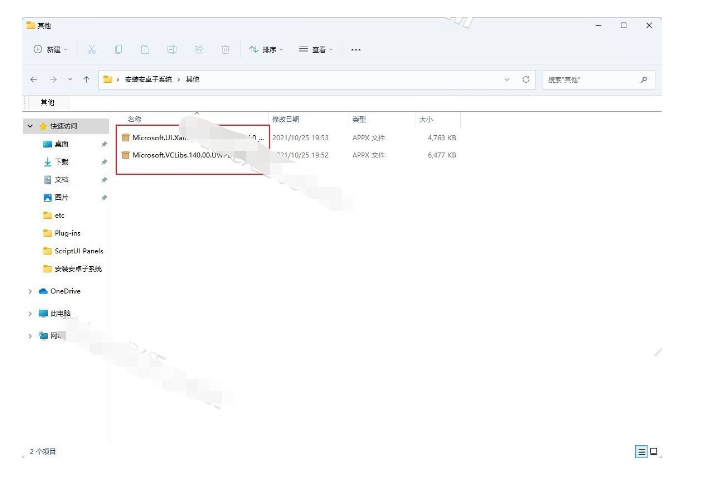Expand the Network tree node
The height and width of the screenshot is (481, 710).
click(30, 336)
